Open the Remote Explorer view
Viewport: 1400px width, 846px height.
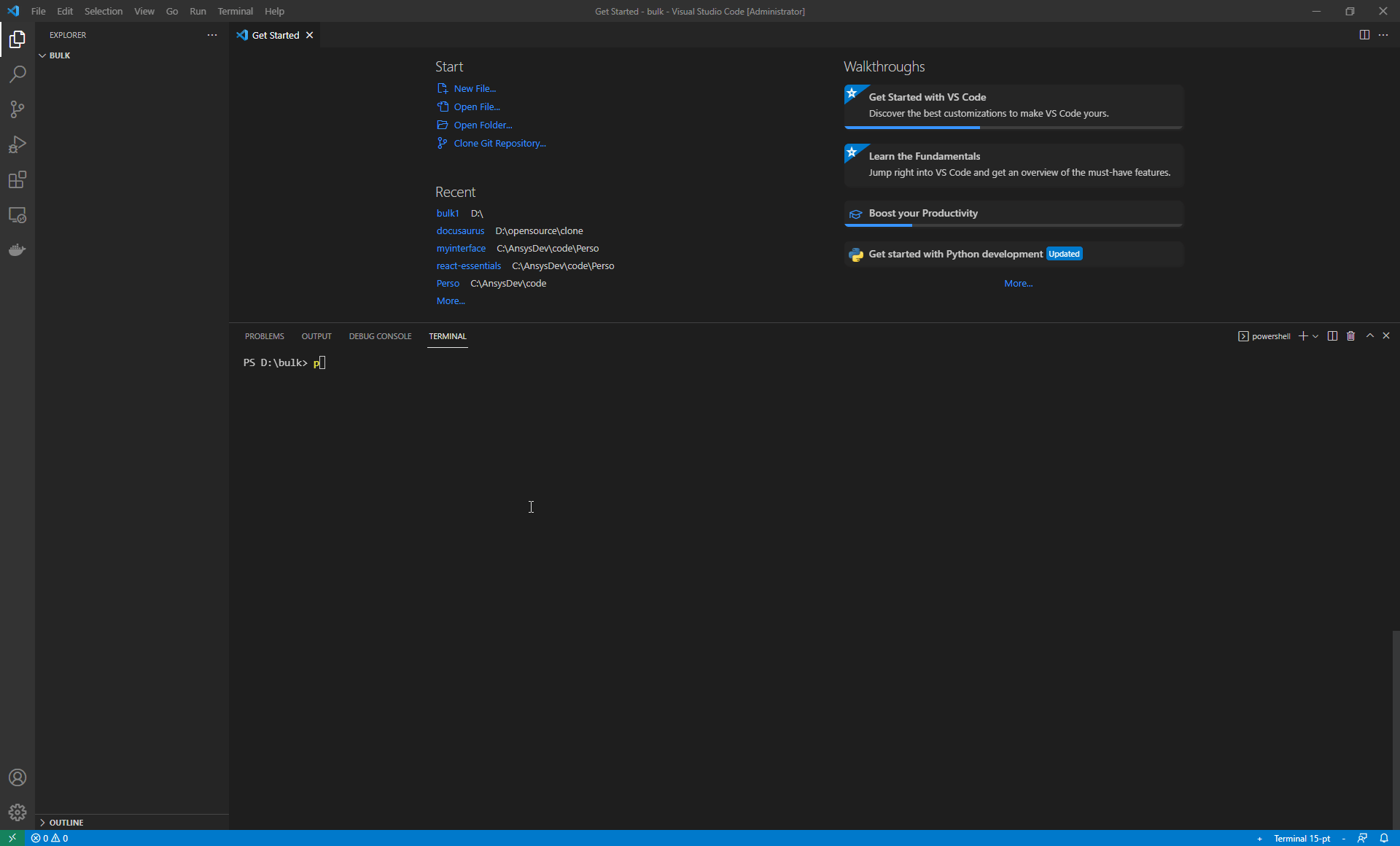coord(17,215)
